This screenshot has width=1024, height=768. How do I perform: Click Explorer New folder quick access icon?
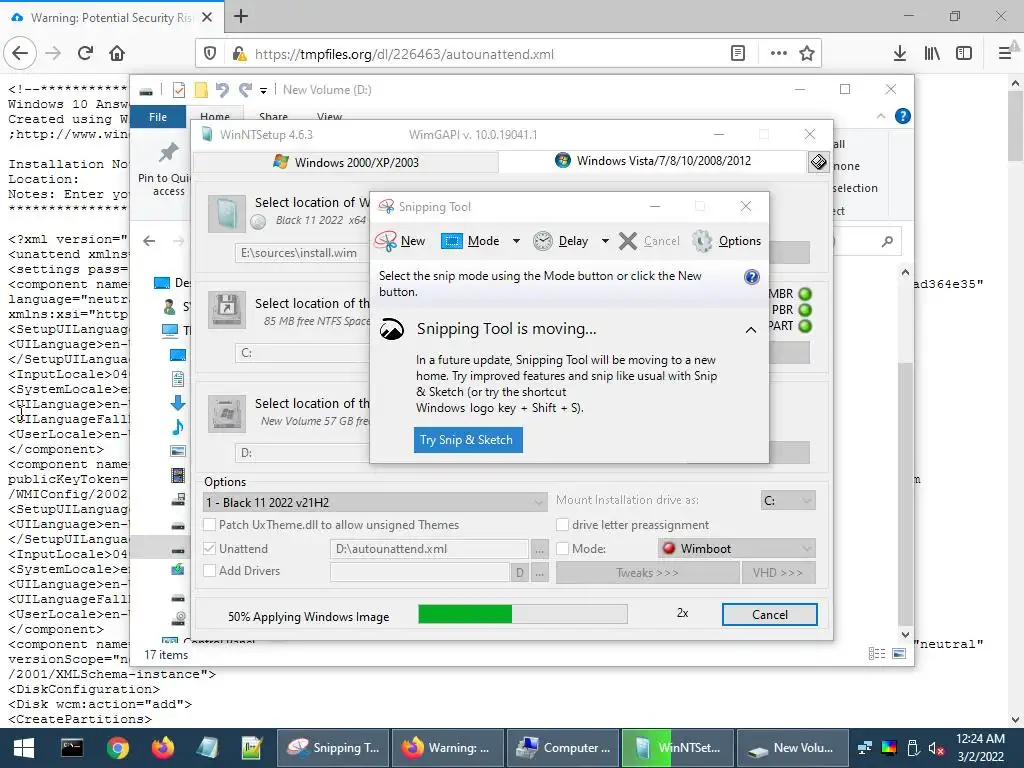coord(201,90)
